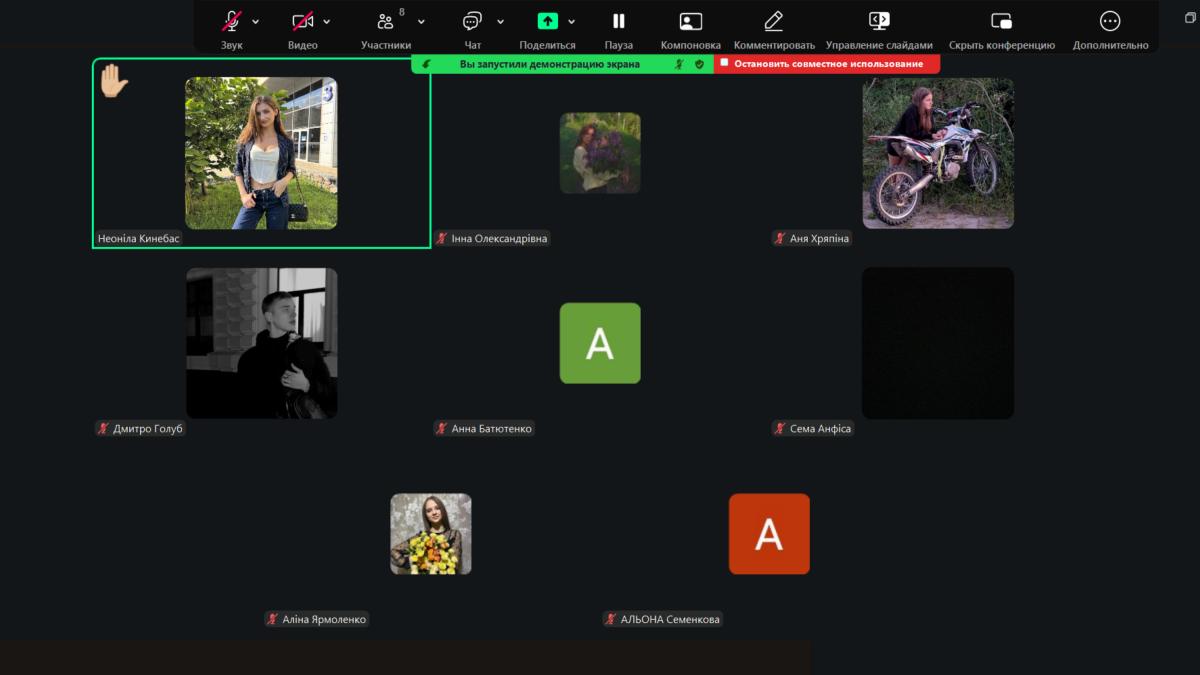Select the Комментировать pencil tool
This screenshot has height=675, width=1200.
(773, 22)
